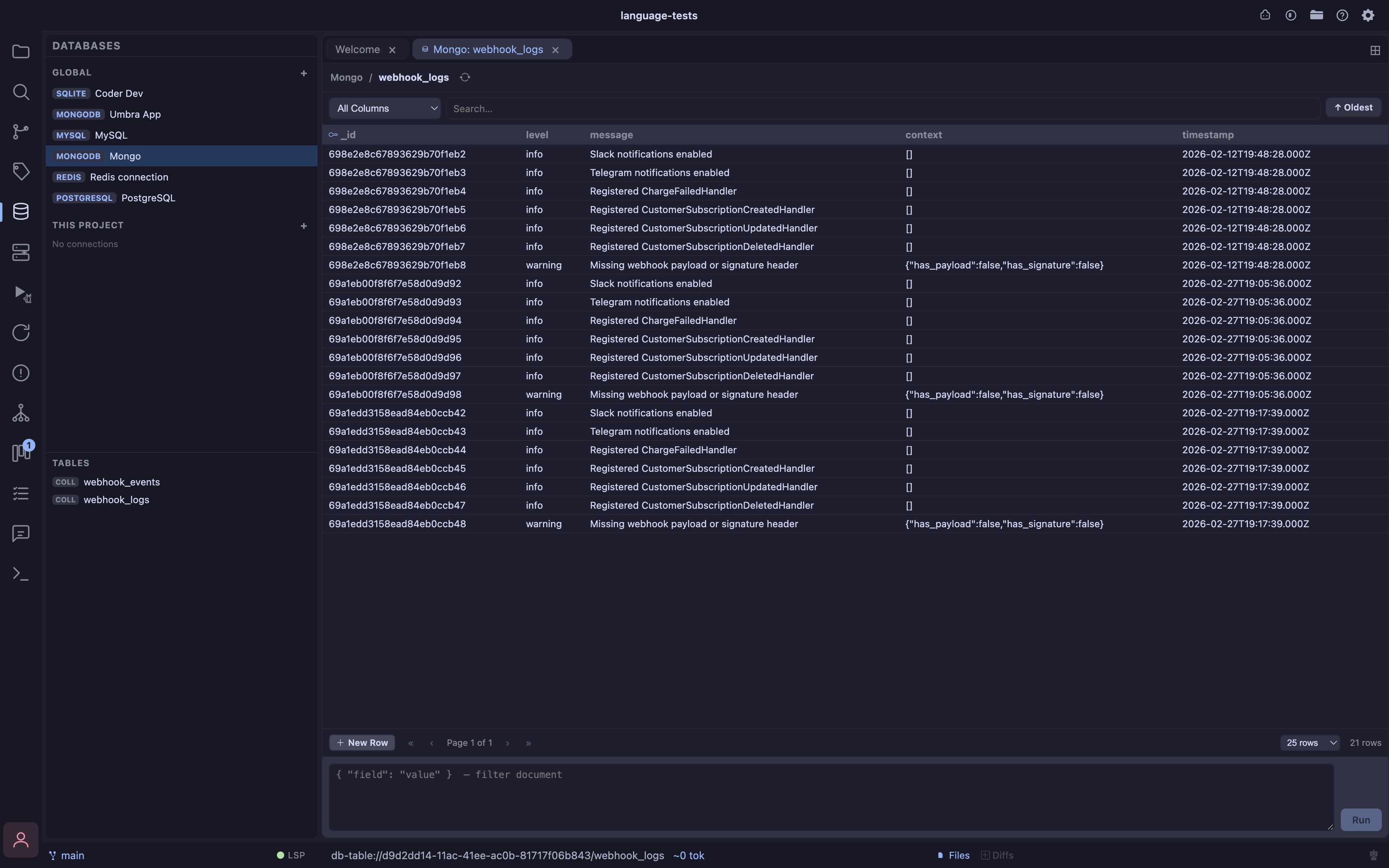
Task: Run the filter document query
Action: (x=1360, y=820)
